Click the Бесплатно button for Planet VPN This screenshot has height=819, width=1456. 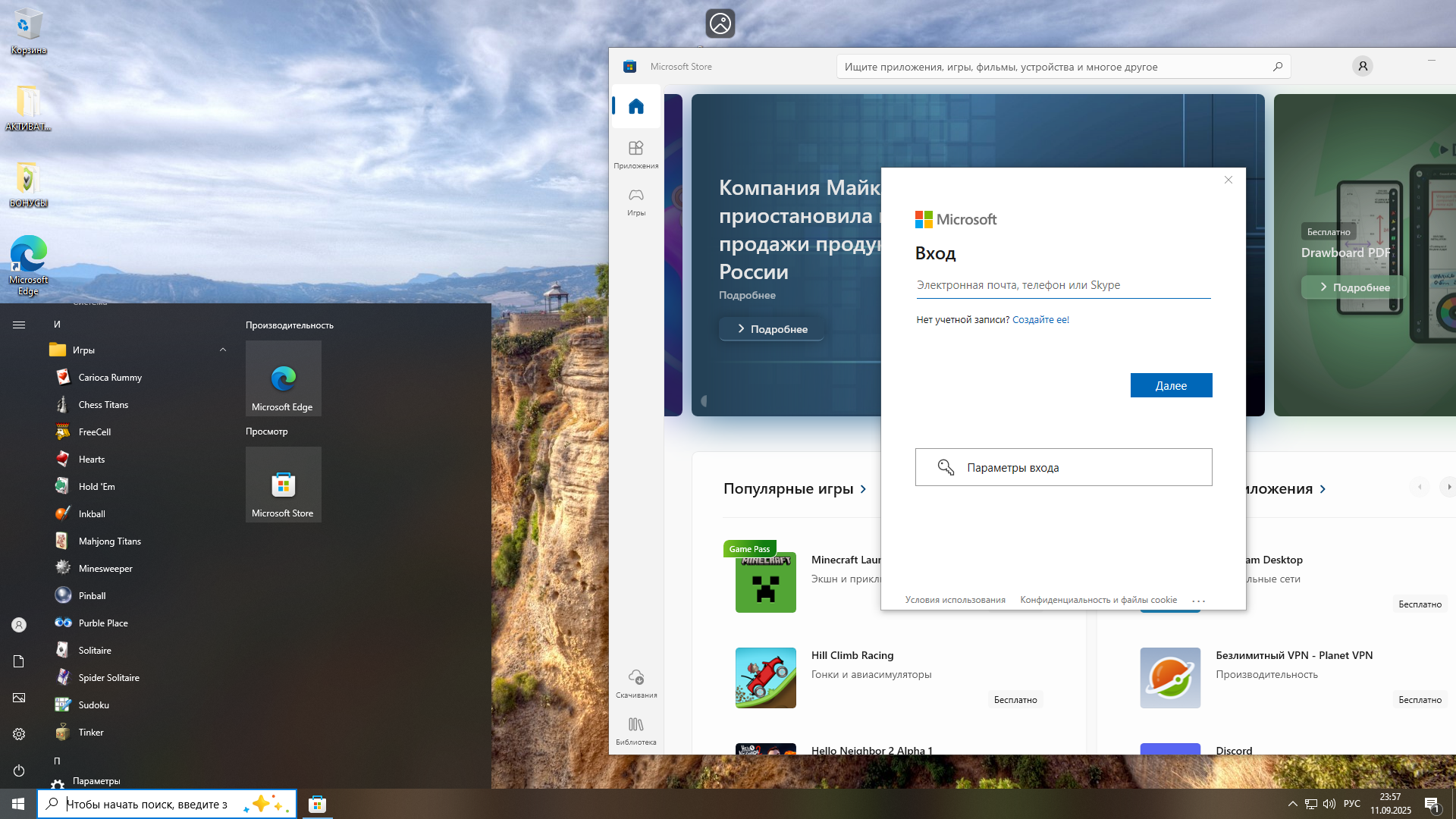coord(1420,700)
